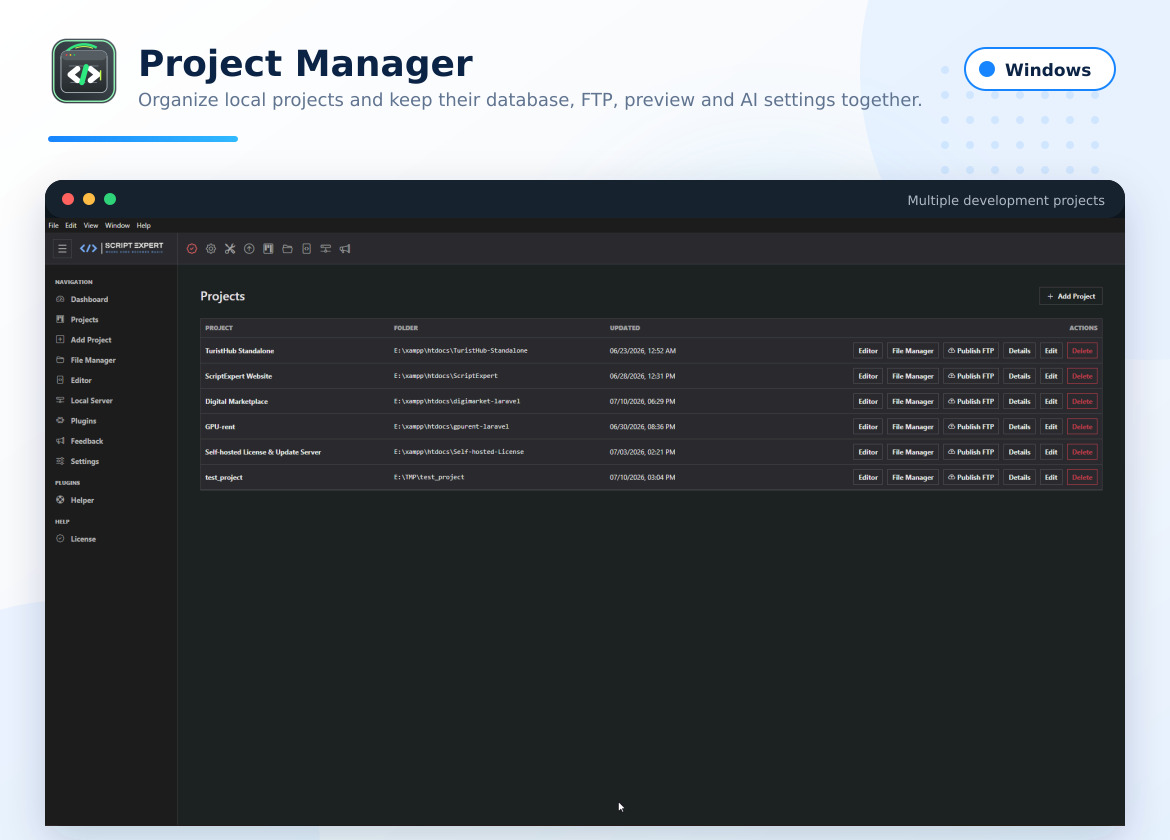Screen dimensions: 1170x840
Task: Click the date 06/23/2026, 12:52 AM
Action: [642, 351]
